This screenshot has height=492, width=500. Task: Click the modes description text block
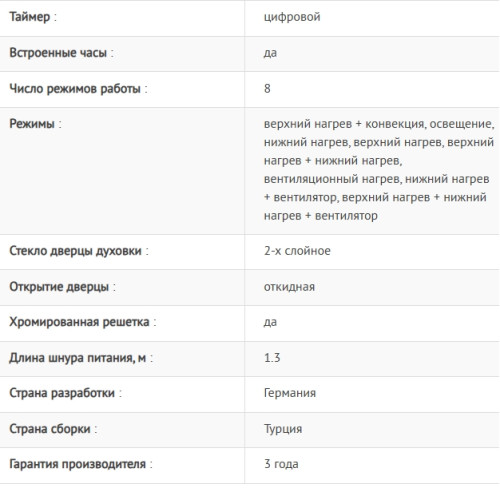point(379,170)
